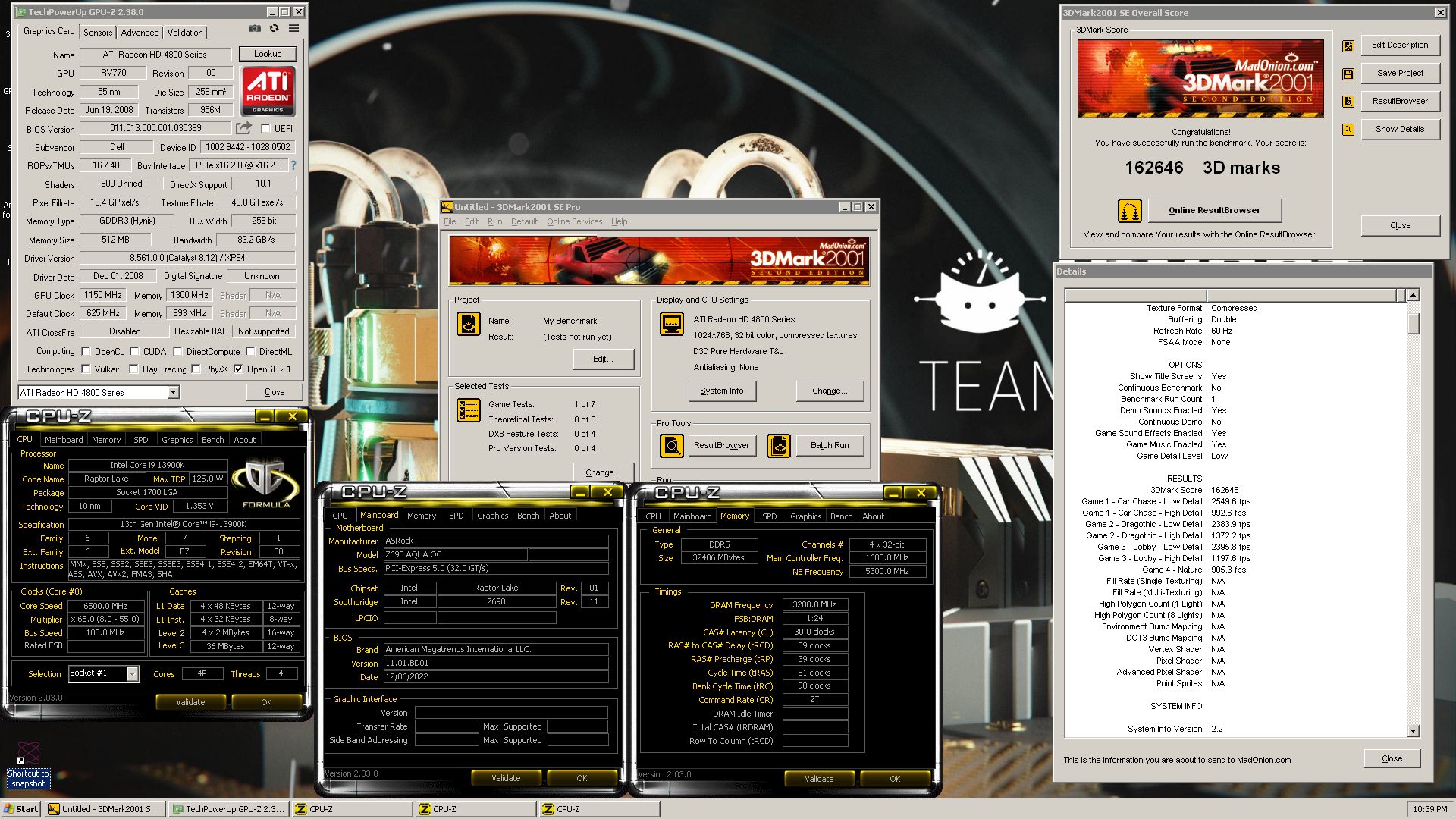
Task: Click the Show Details magnifier icon
Action: tap(1348, 130)
